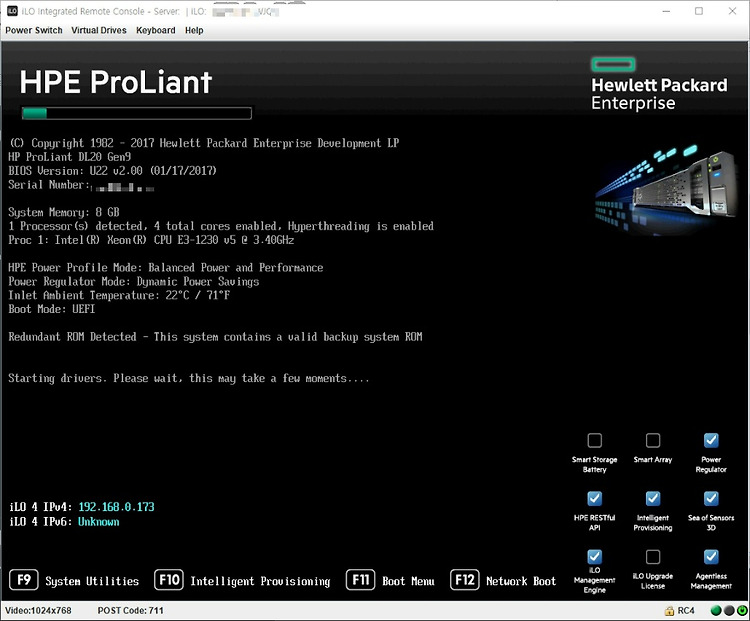
Task: Click the HPE RESTful API checkbox
Action: tap(595, 499)
